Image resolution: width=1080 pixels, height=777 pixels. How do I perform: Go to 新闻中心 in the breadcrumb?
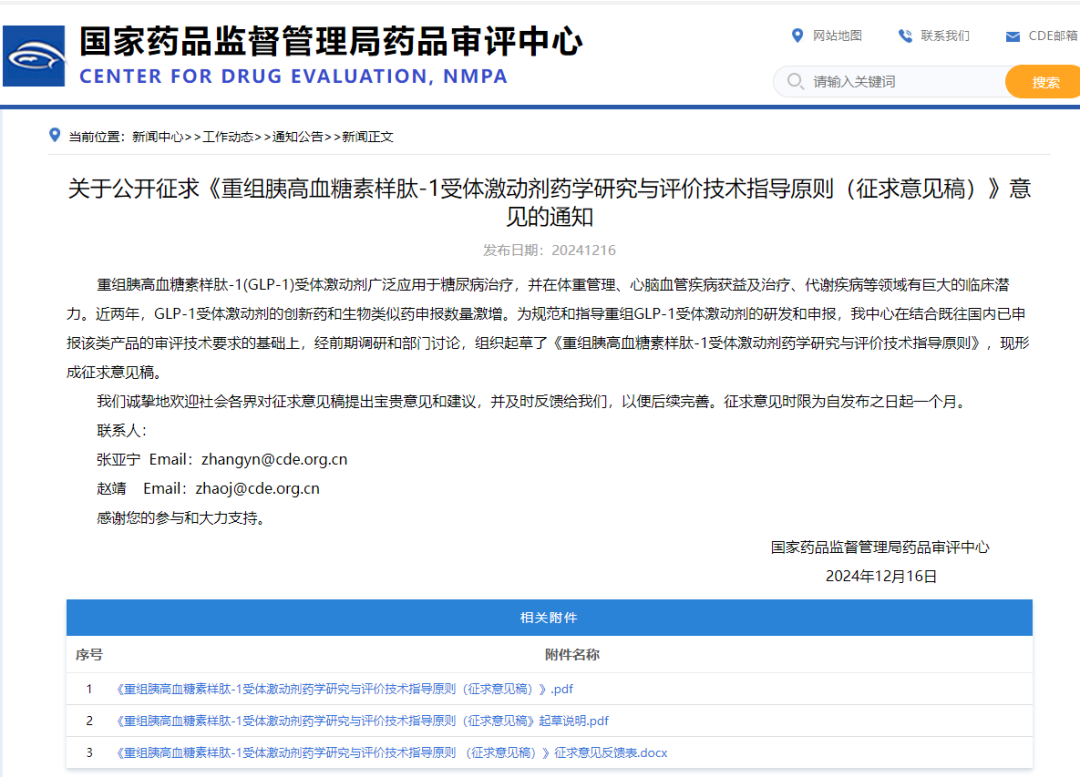pos(158,136)
